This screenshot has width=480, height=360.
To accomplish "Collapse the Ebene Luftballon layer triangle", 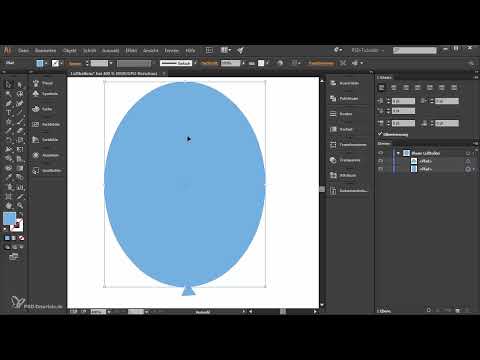I will pyautogui.click(x=398, y=153).
